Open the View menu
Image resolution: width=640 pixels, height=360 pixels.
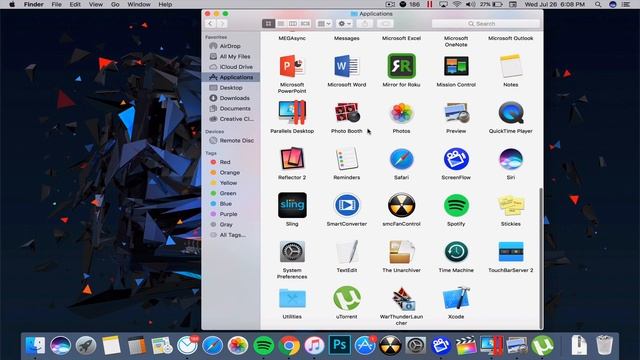pyautogui.click(x=96, y=4)
